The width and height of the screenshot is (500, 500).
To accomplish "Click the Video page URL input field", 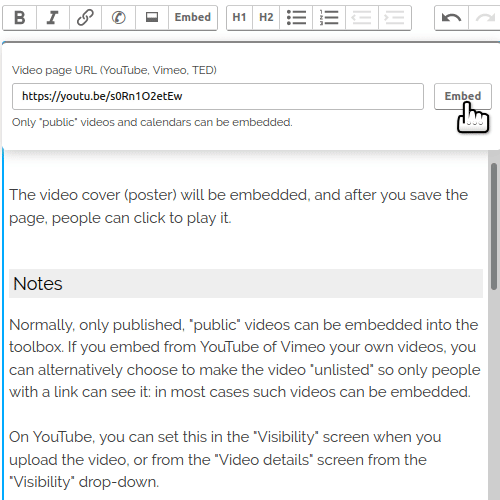I will (218, 96).
